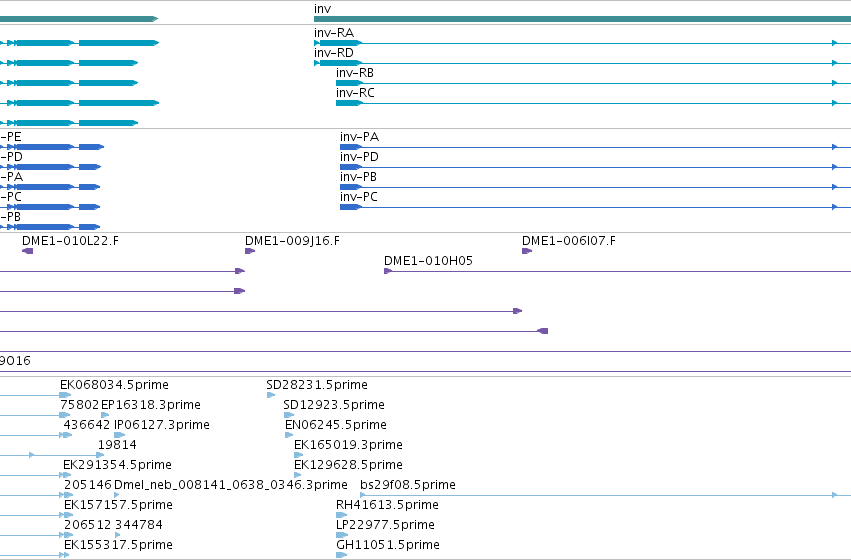This screenshot has width=851, height=560.
Task: Select the inv-PA protein feature
Action: click(595, 147)
